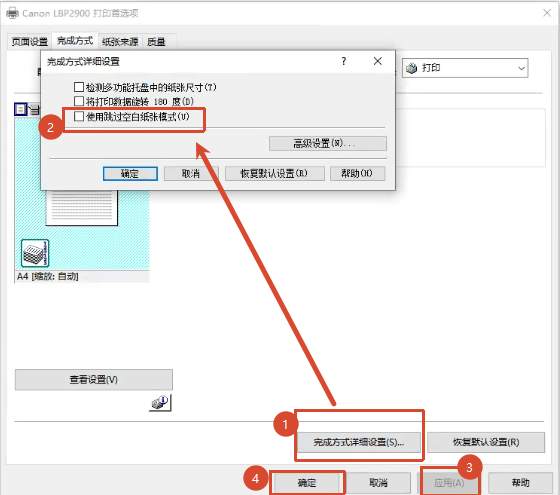Click the A4 [缩放: 自动] preview label
560x495 pixels.
coord(48,276)
